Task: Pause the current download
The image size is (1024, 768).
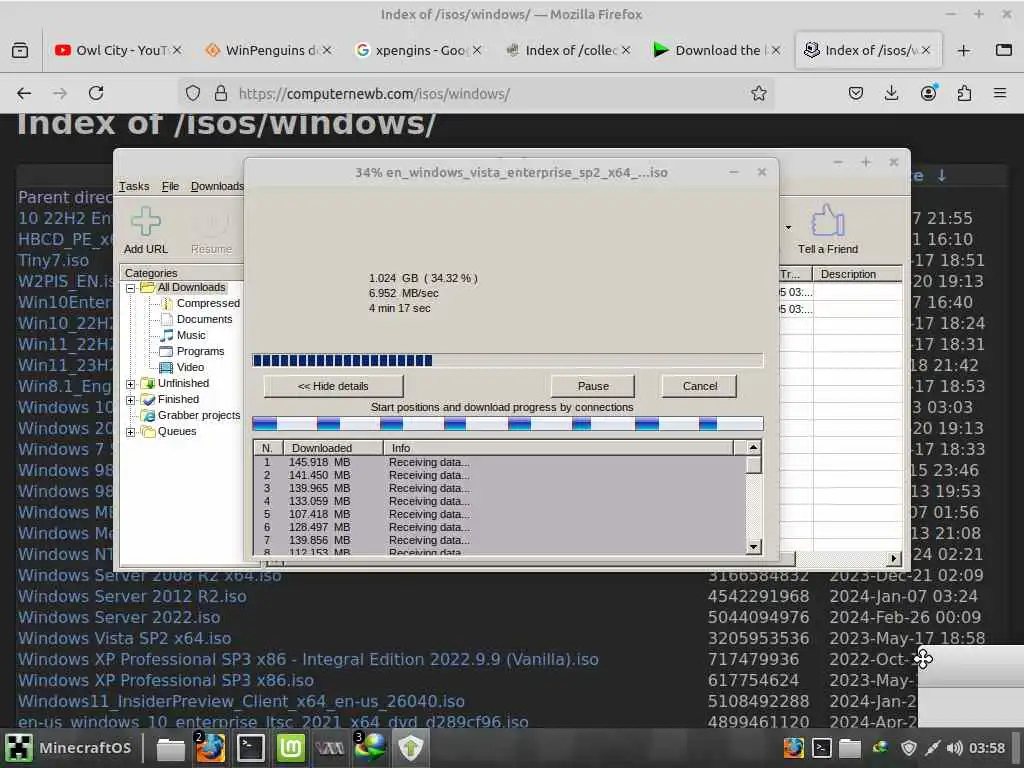Action: click(x=593, y=386)
